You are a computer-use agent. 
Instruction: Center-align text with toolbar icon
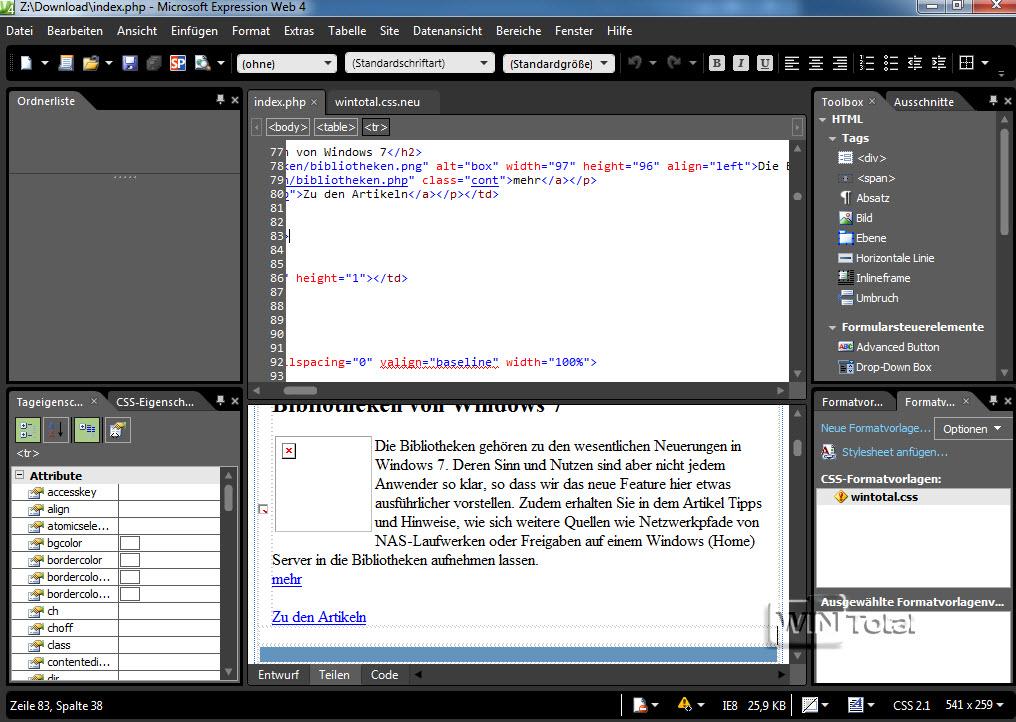[816, 63]
